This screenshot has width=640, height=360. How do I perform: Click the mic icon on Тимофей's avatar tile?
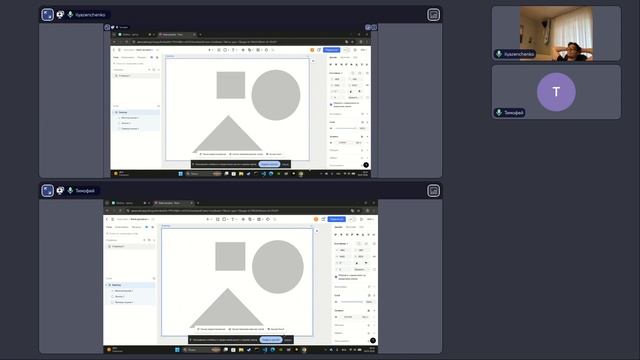point(499,112)
